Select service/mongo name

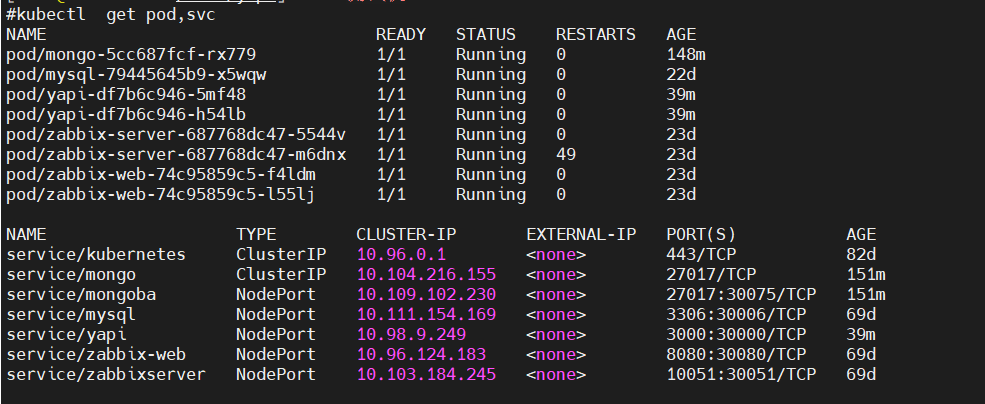pyautogui.click(x=70, y=275)
